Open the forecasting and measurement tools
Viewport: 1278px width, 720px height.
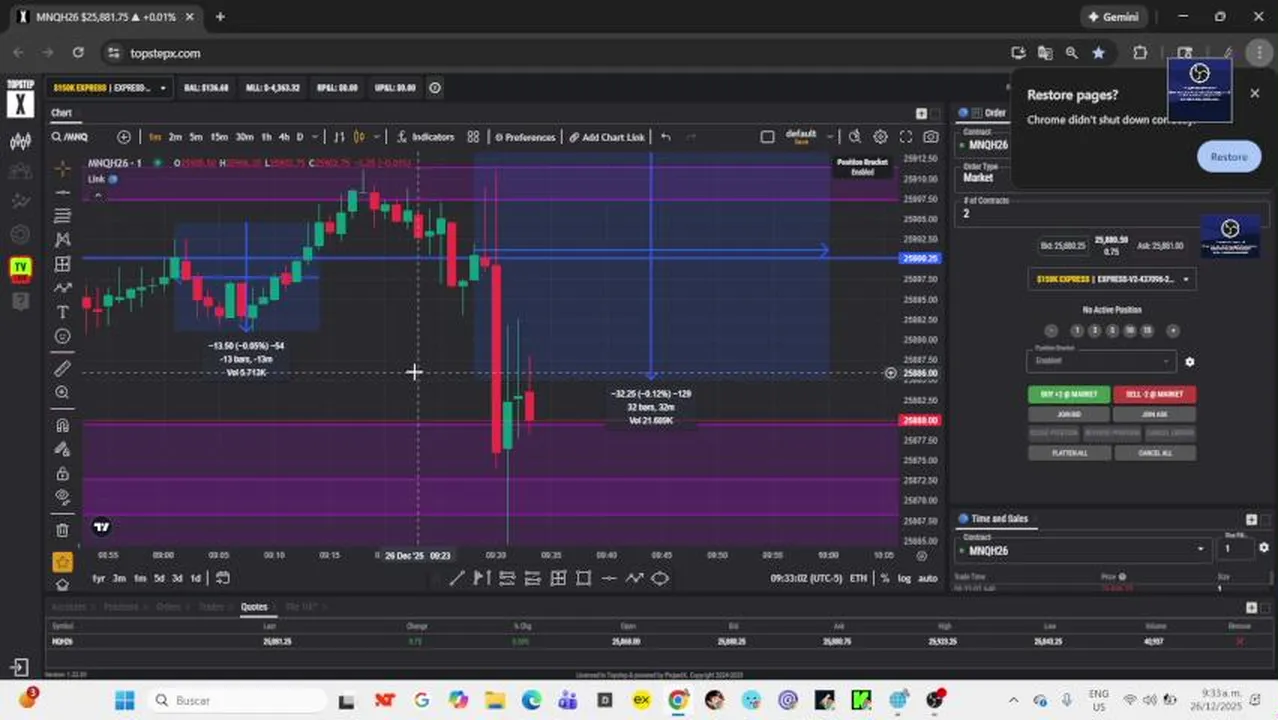(62, 264)
